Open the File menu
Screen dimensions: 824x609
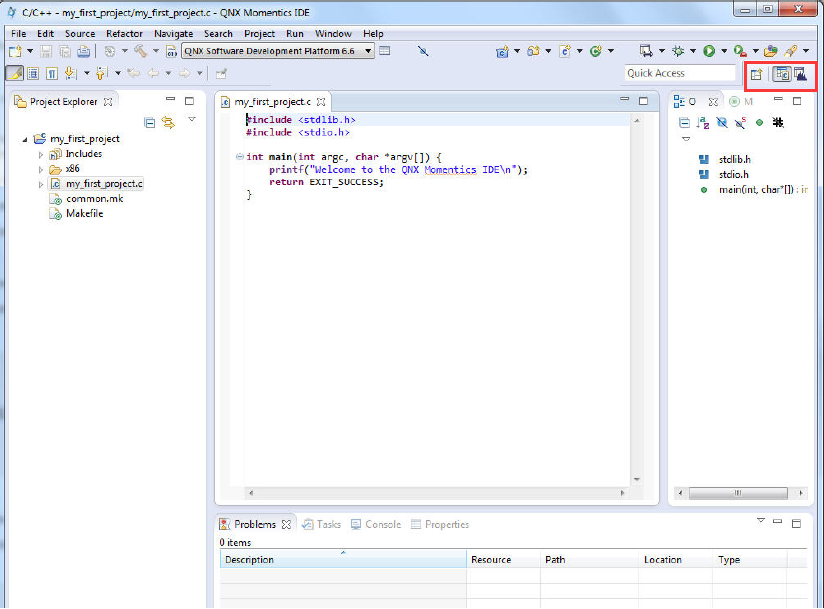pos(18,34)
